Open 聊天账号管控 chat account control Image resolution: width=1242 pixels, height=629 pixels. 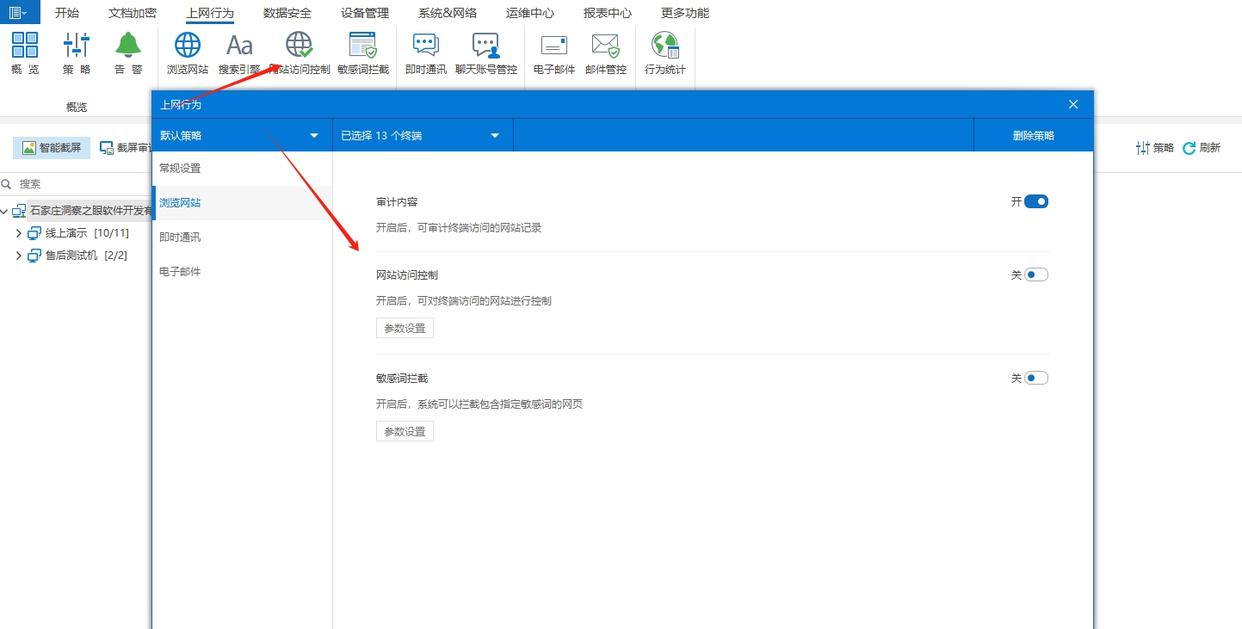click(x=487, y=52)
